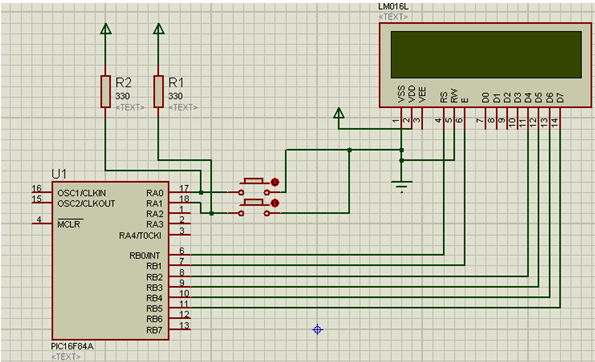
Task: Select the dark green LM016L display screen
Action: click(x=486, y=55)
